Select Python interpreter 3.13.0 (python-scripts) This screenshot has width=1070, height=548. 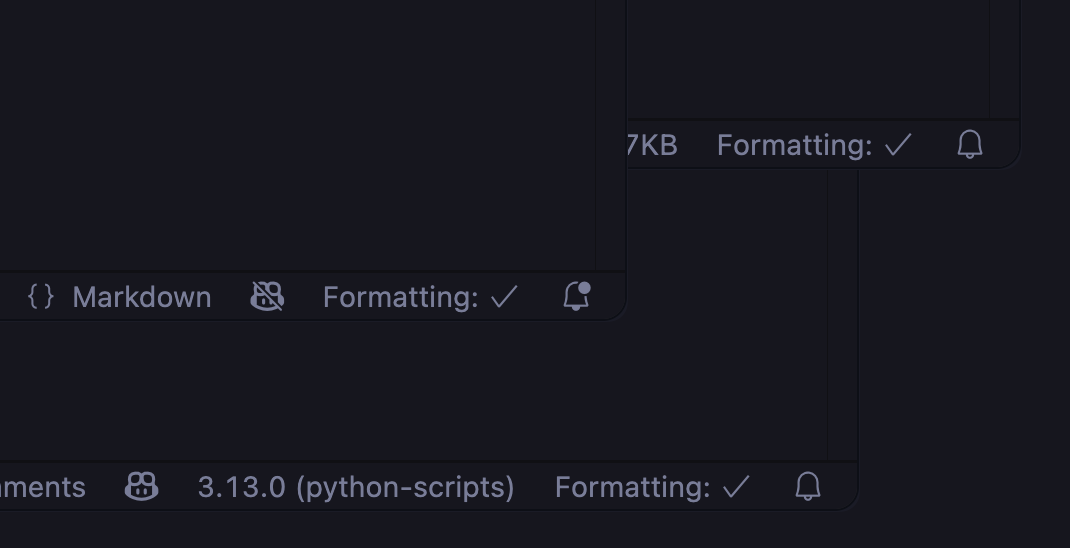click(356, 487)
